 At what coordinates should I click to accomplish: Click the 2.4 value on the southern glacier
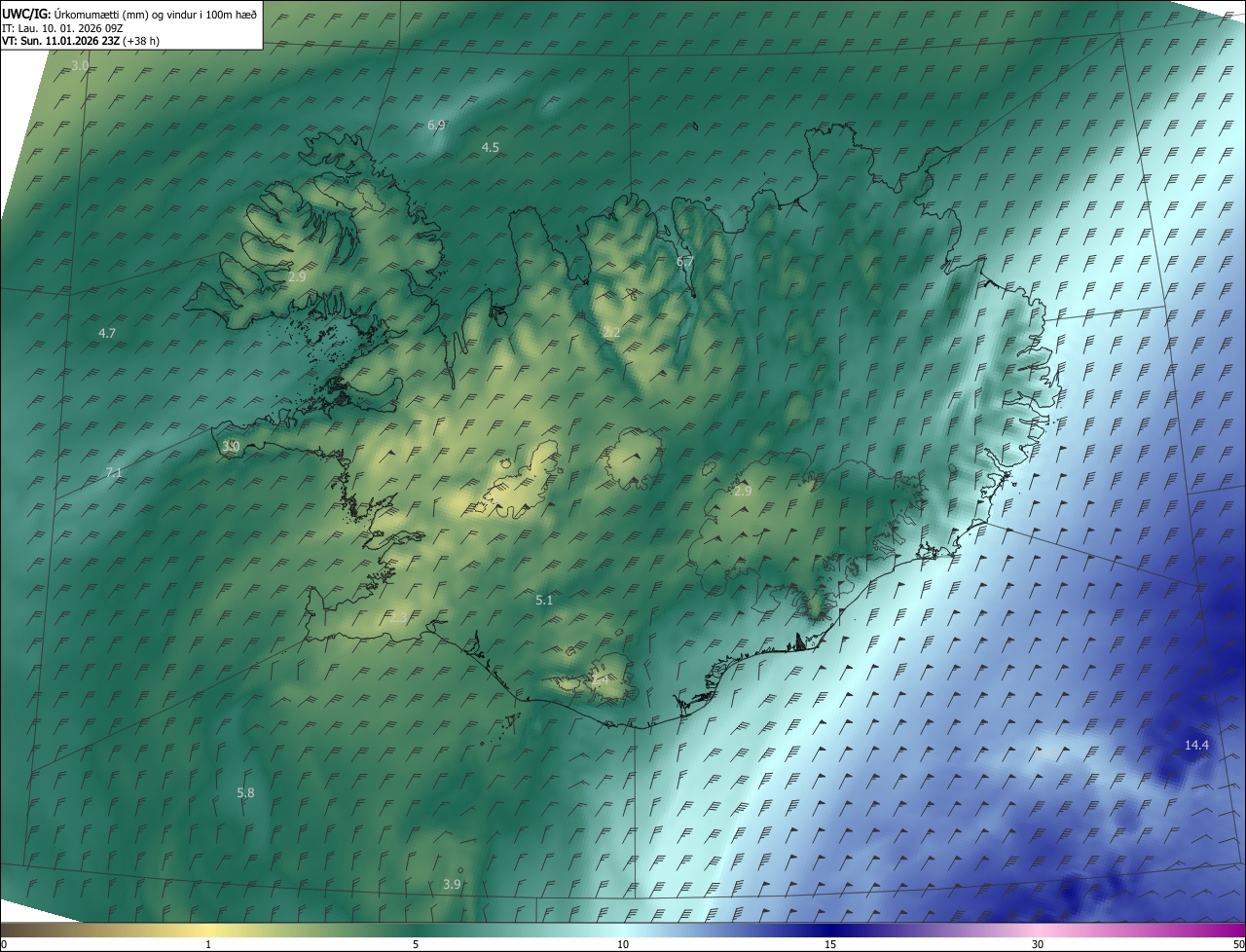coord(600,680)
